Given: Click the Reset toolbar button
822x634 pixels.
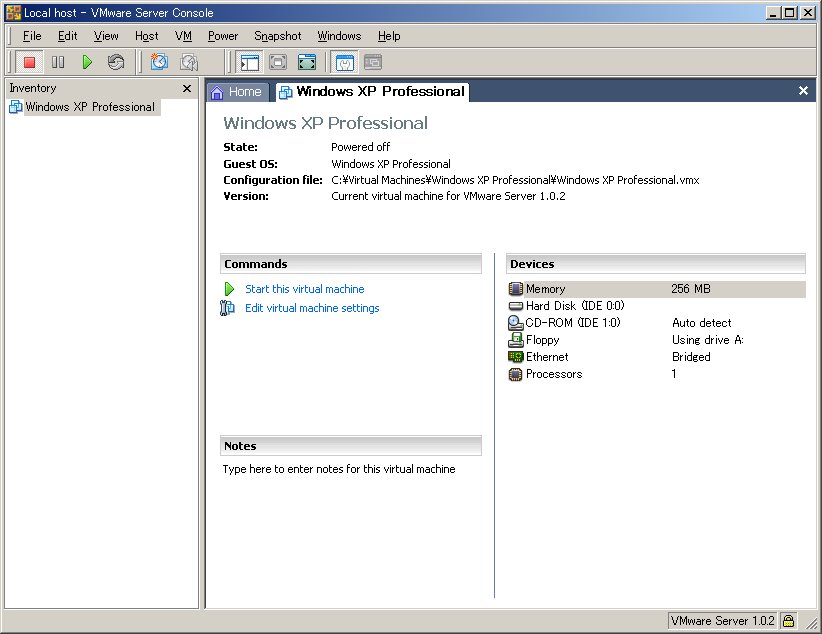Looking at the screenshot, I should pos(116,62).
